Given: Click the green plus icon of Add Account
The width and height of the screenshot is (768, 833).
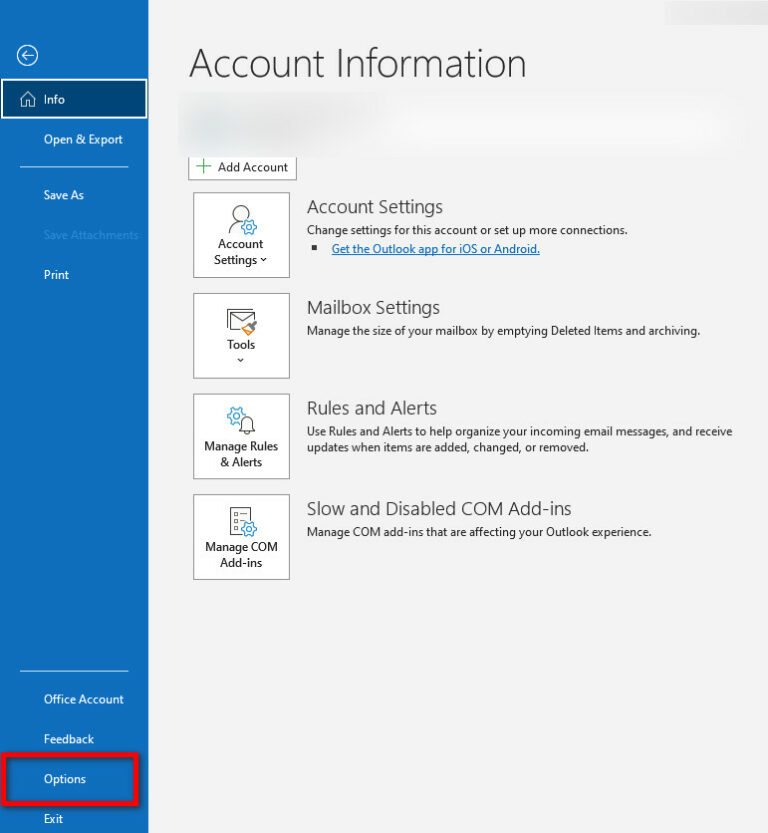Looking at the screenshot, I should [203, 166].
